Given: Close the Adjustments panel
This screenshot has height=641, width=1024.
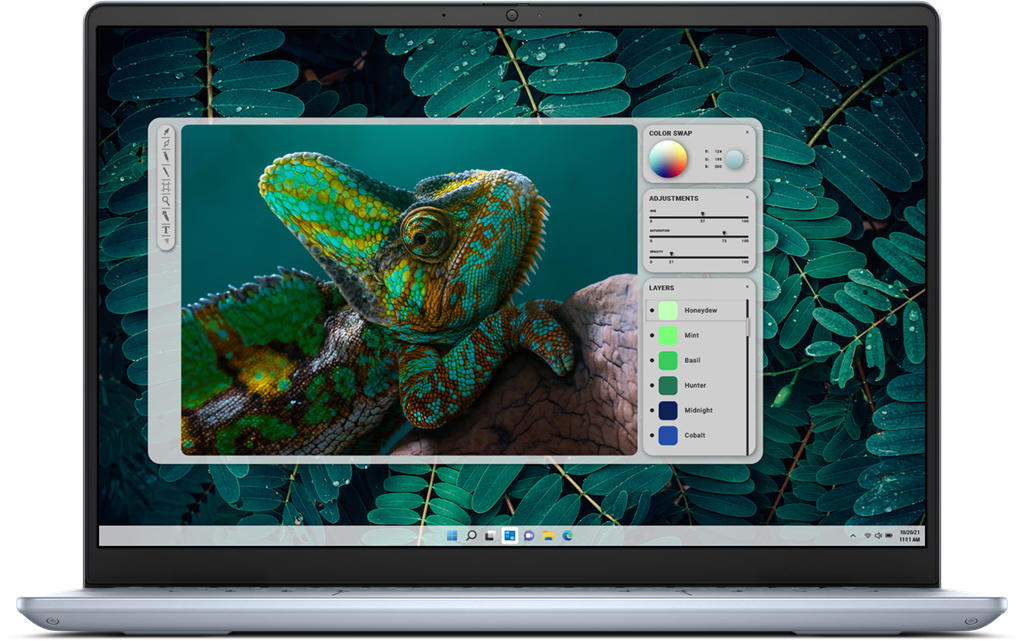Looking at the screenshot, I should [x=747, y=197].
